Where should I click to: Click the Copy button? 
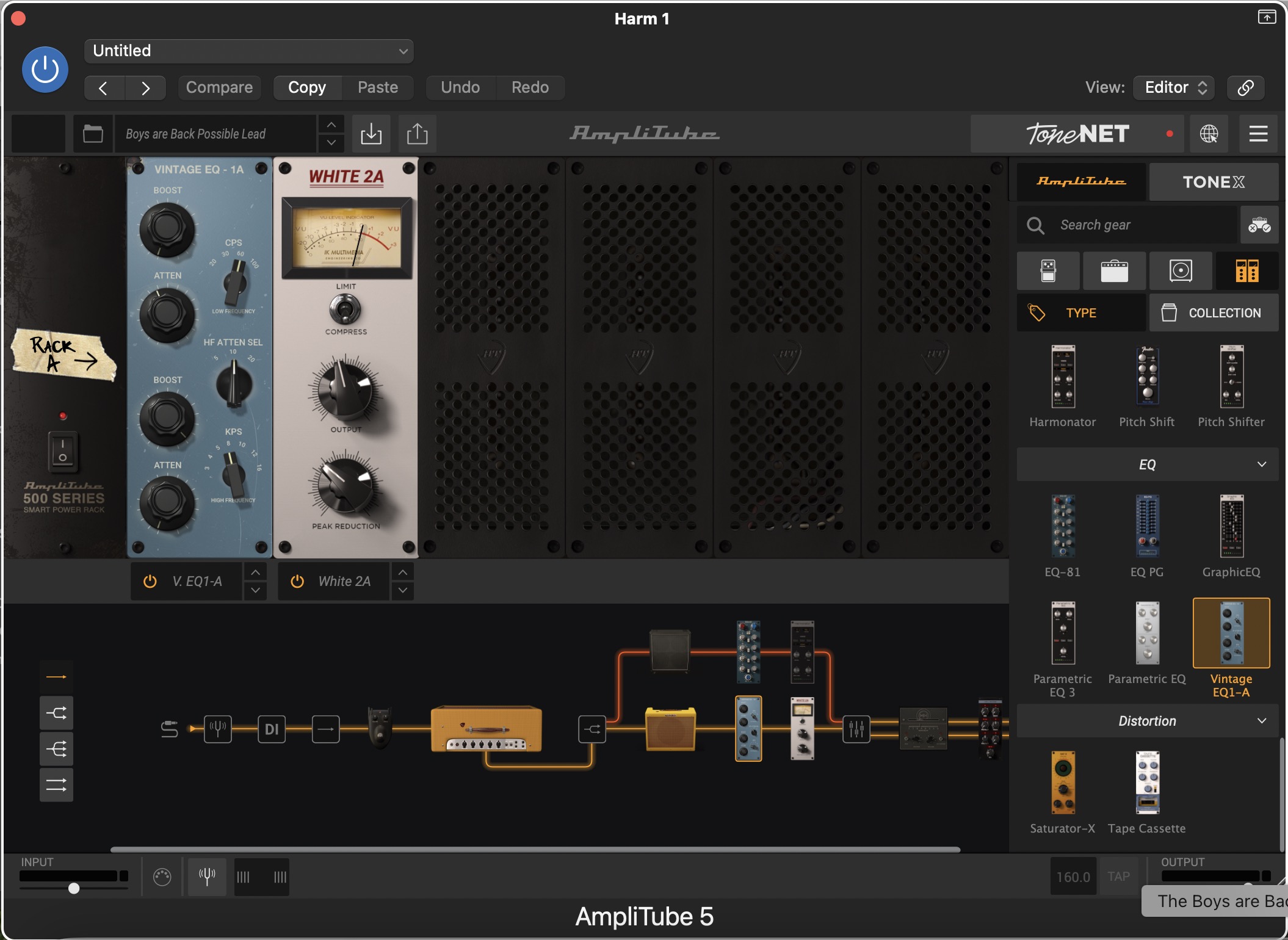coord(307,88)
